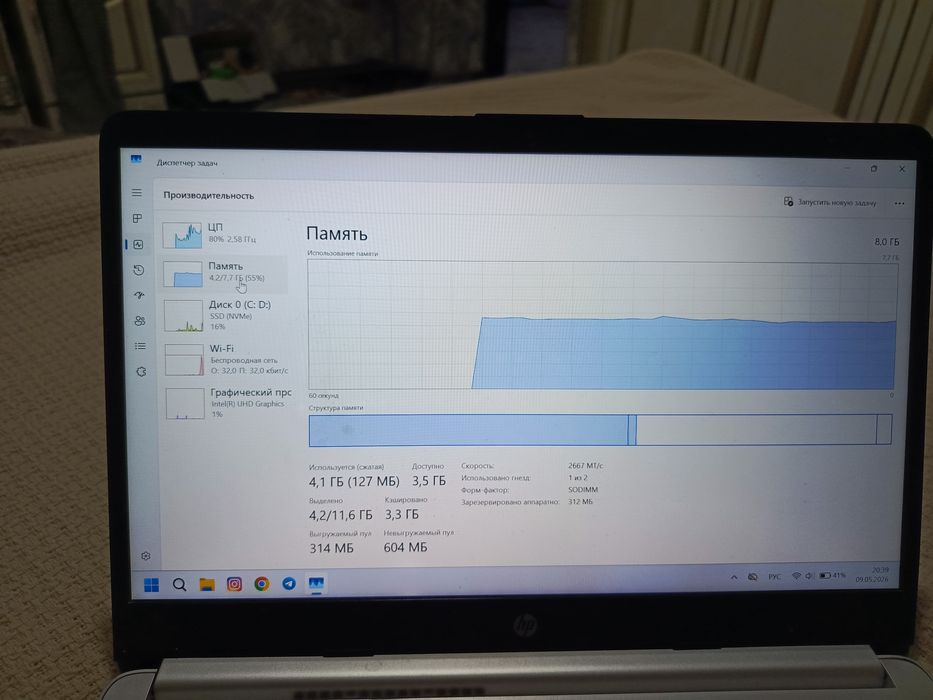
Task: Click the '1 из 2' slots used value
Action: [578, 477]
